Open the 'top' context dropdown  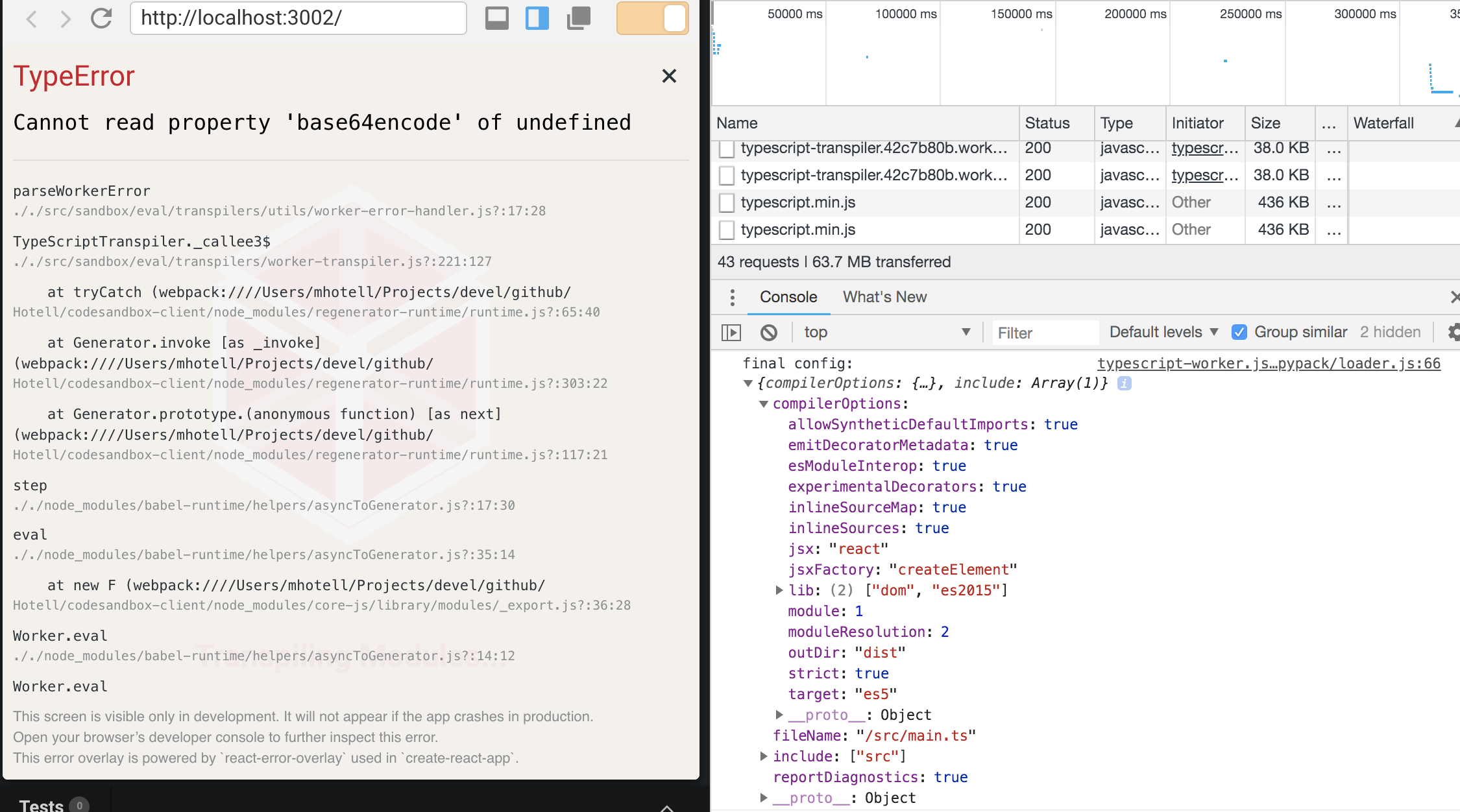pyautogui.click(x=887, y=332)
